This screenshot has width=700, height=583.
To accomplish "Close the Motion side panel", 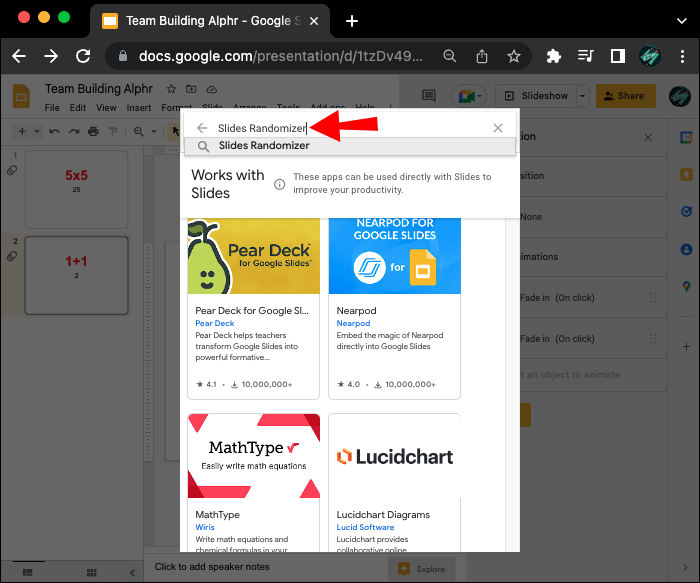I will (648, 137).
